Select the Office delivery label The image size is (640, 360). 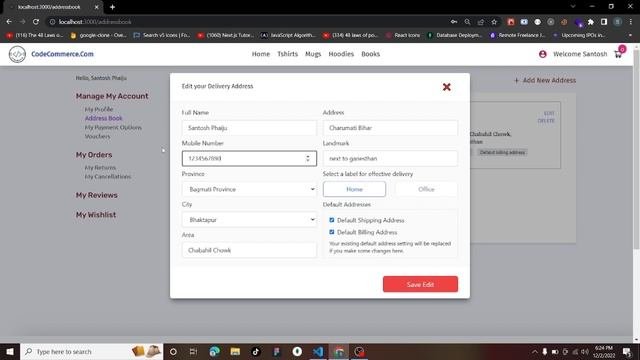click(426, 189)
